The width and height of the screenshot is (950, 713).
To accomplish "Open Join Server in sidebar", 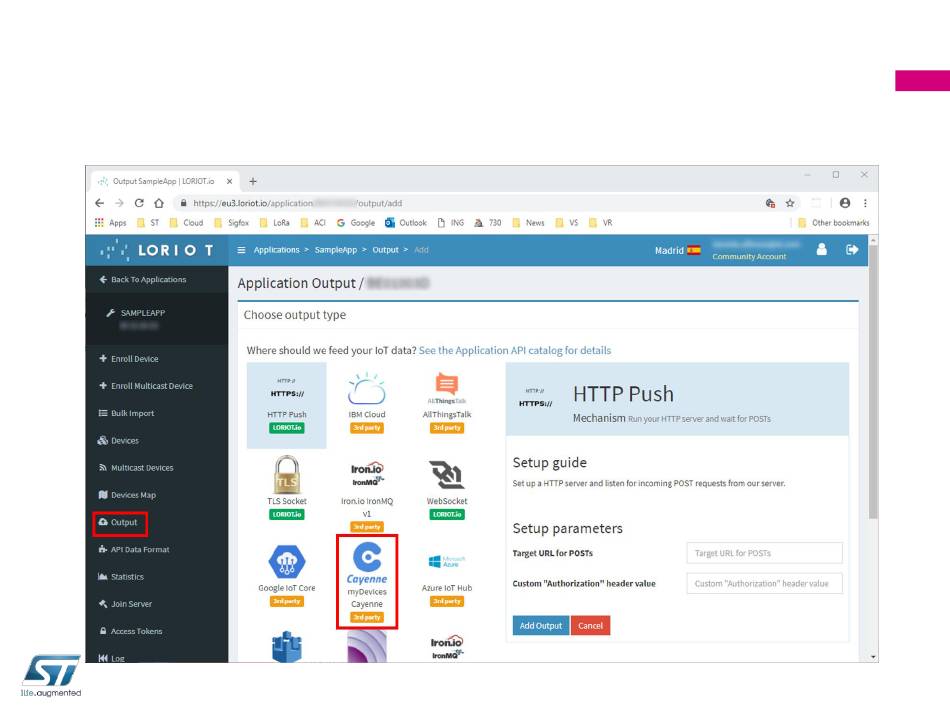I will point(125,604).
